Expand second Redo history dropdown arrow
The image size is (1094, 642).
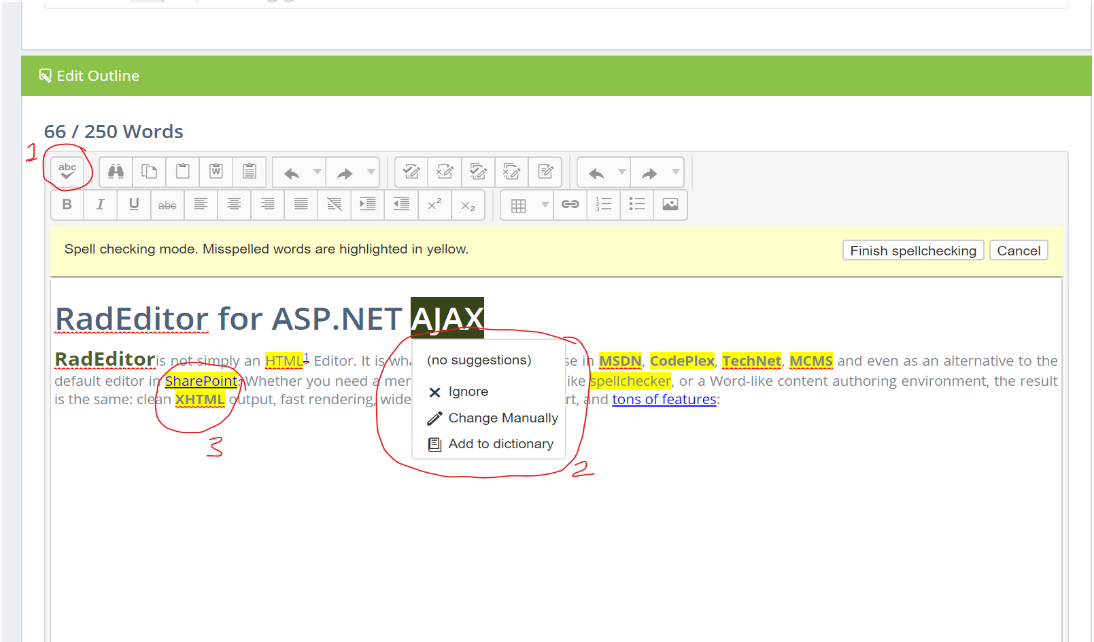click(675, 172)
